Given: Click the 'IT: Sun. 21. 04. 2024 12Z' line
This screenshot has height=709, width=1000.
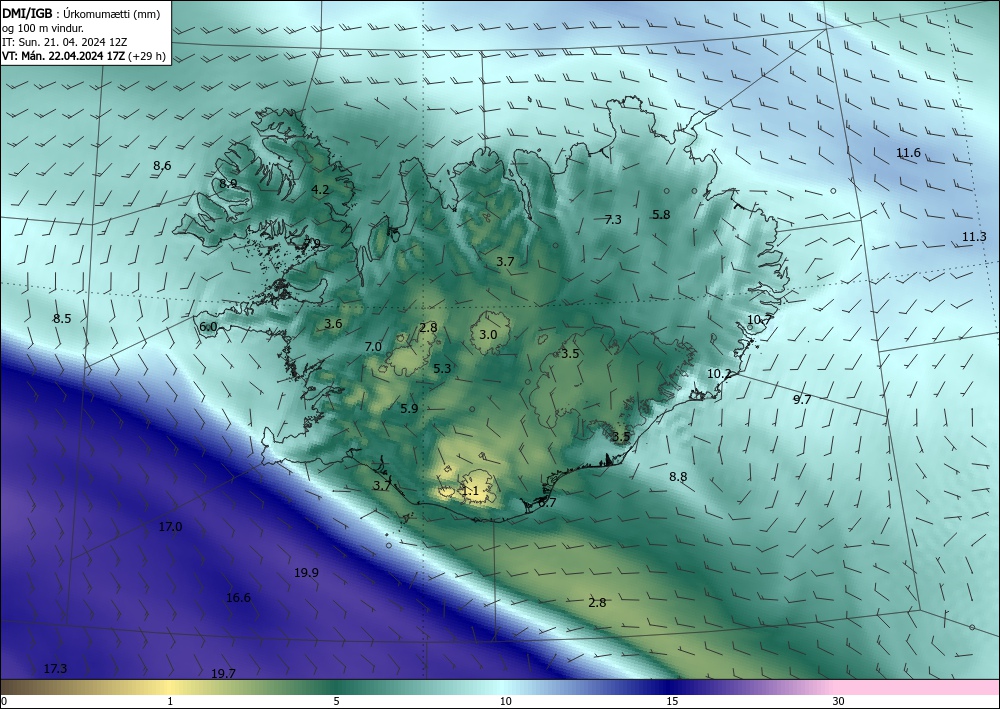Looking at the screenshot, I should tap(65, 41).
